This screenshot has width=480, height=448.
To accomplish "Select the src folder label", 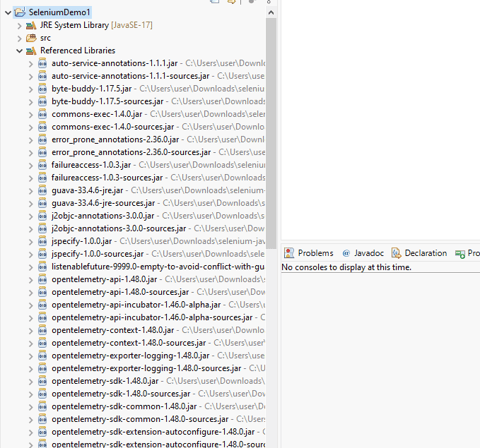I will [x=45, y=38].
